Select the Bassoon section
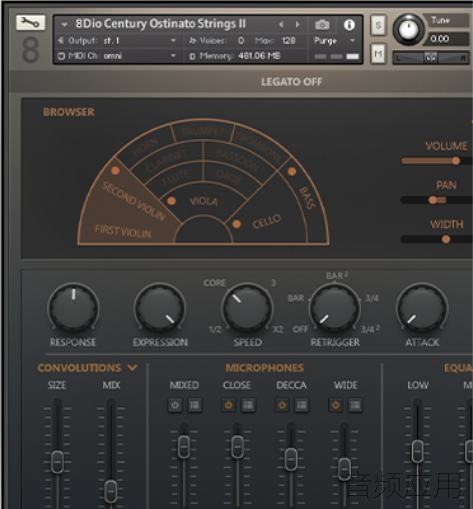This screenshot has width=473, height=509. 237,160
